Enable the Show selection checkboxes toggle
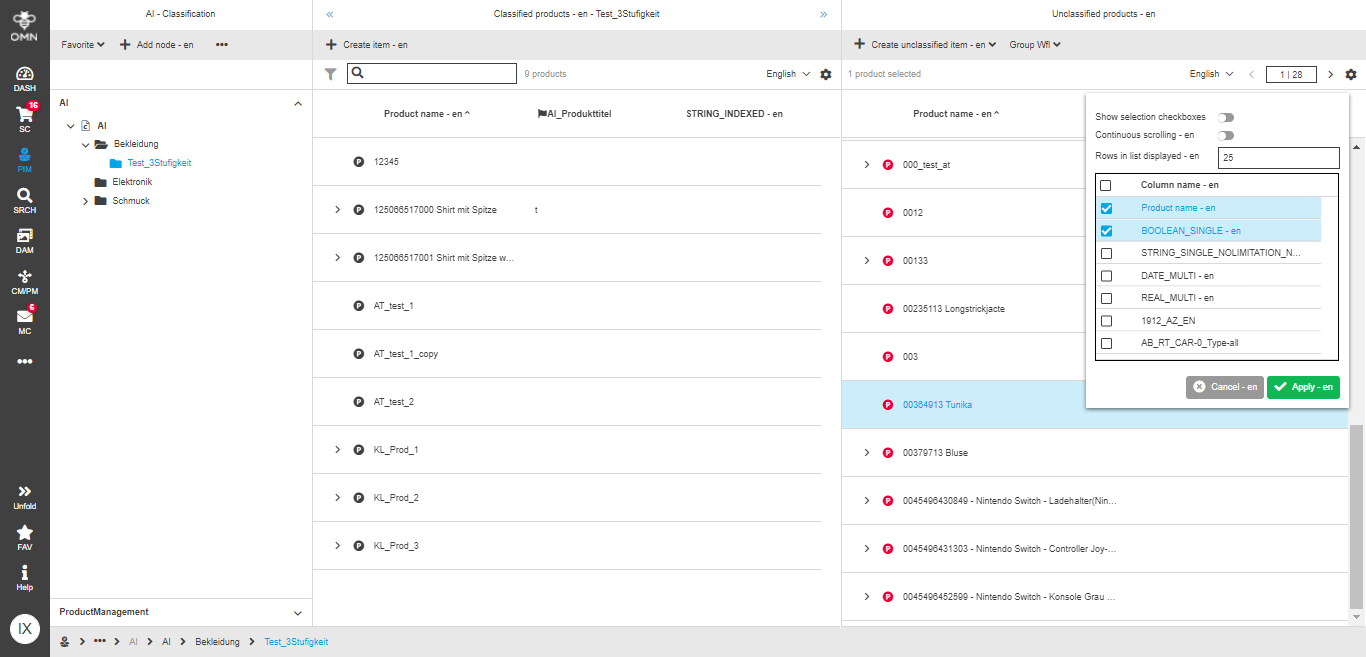The width and height of the screenshot is (1366, 657). (x=1226, y=117)
